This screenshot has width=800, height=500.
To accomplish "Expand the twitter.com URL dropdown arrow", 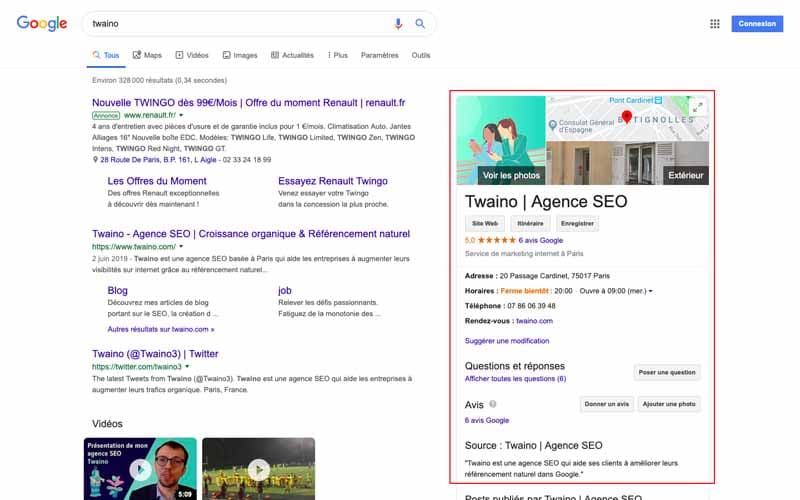I will pyautogui.click(x=187, y=367).
